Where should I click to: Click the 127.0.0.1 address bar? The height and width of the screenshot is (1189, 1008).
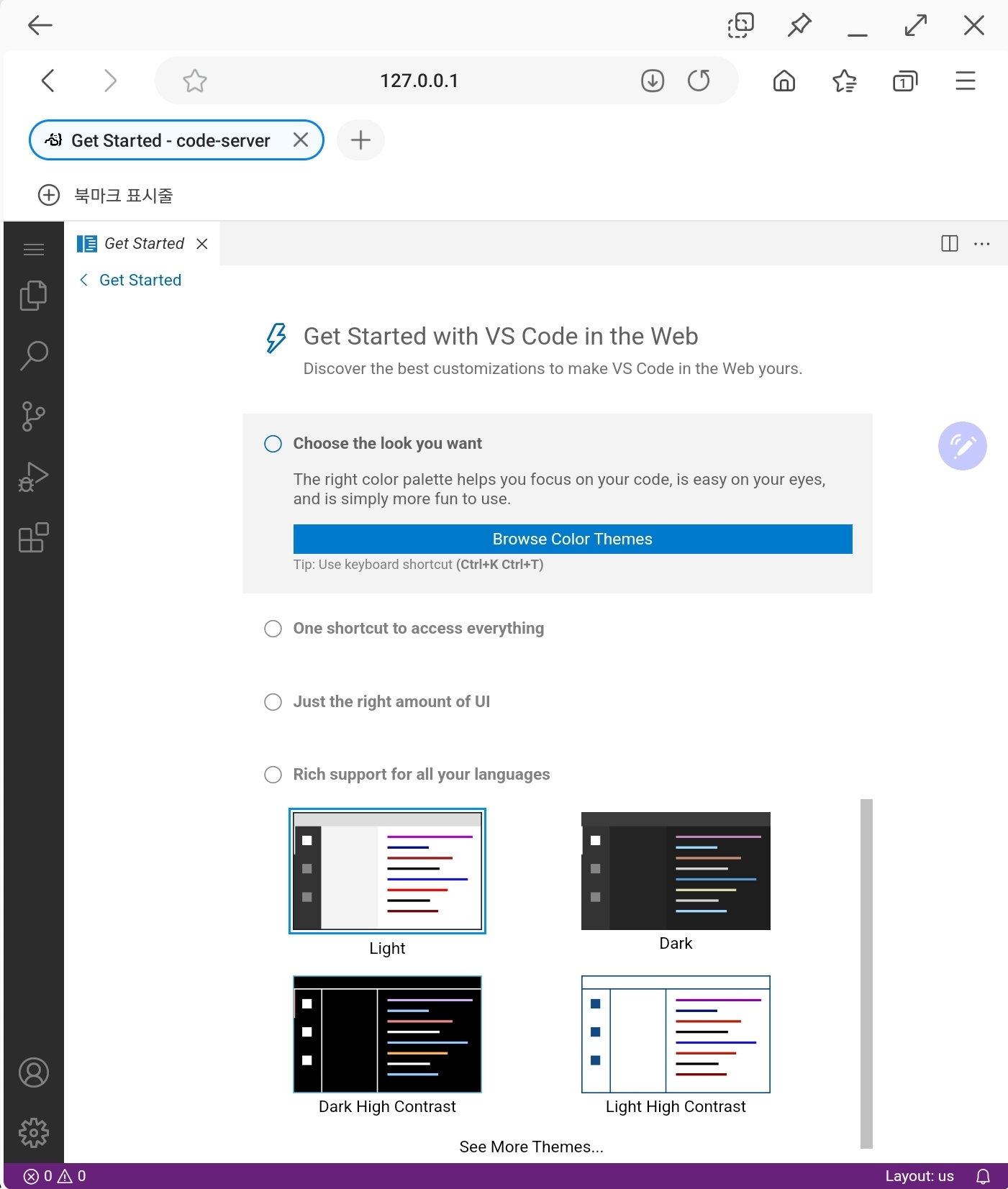click(419, 81)
